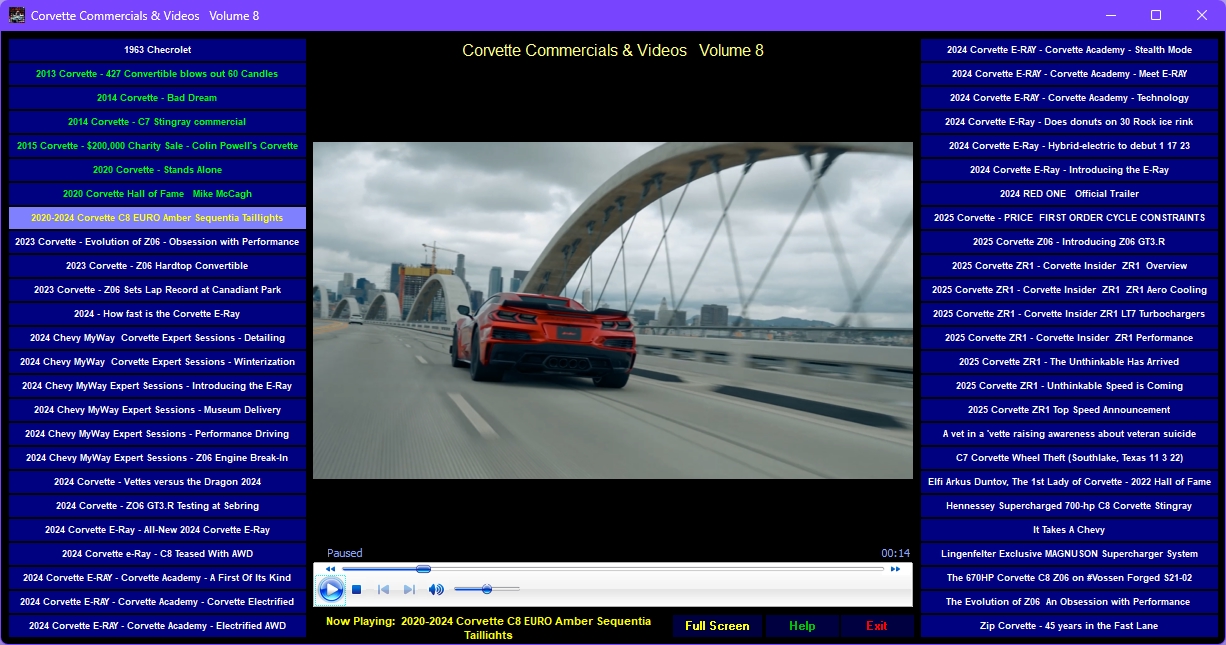Open It Takes A Chevy

pos(1069,530)
